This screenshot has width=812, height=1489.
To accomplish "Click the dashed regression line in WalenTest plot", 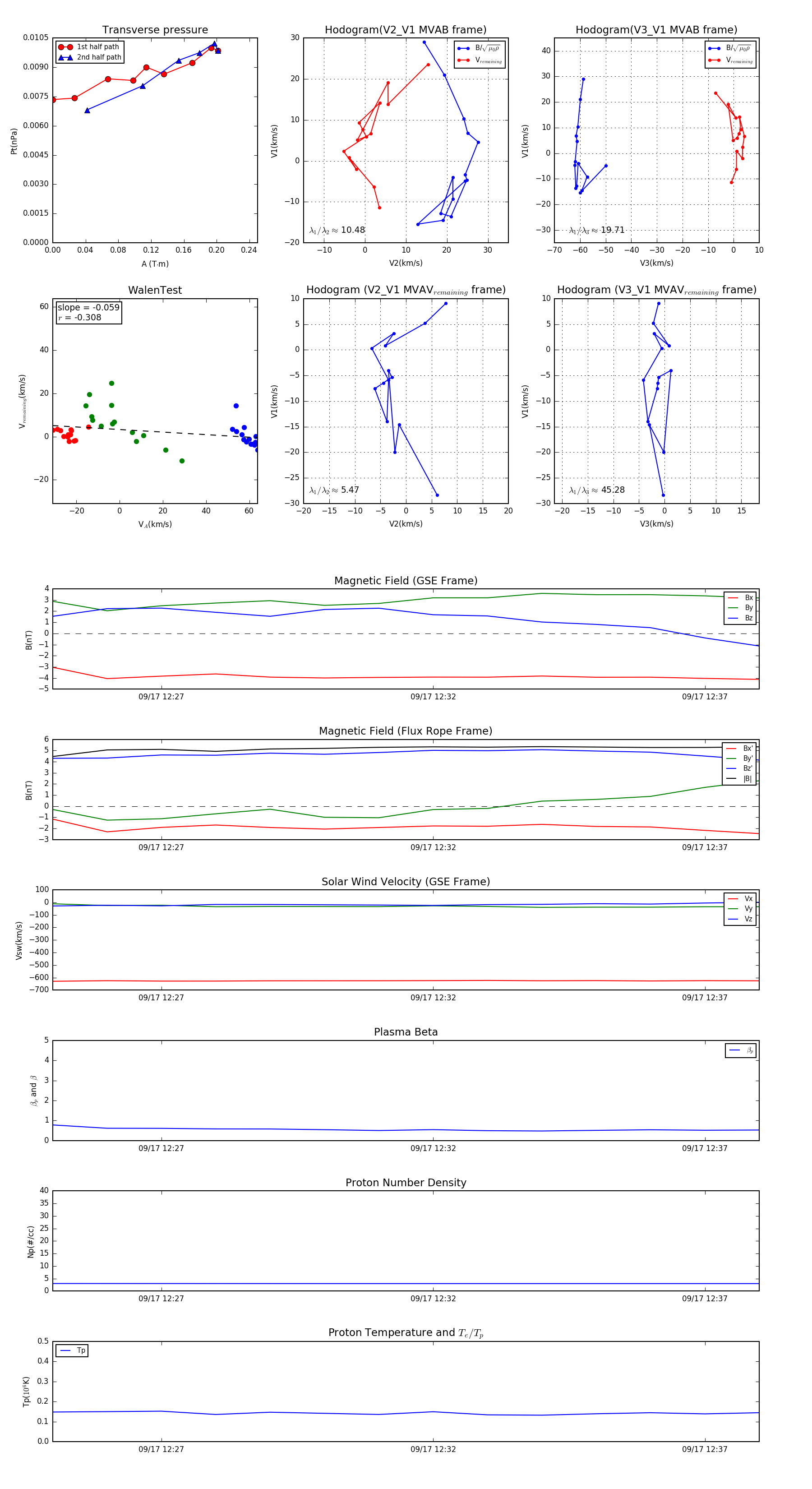I will pyautogui.click(x=155, y=431).
